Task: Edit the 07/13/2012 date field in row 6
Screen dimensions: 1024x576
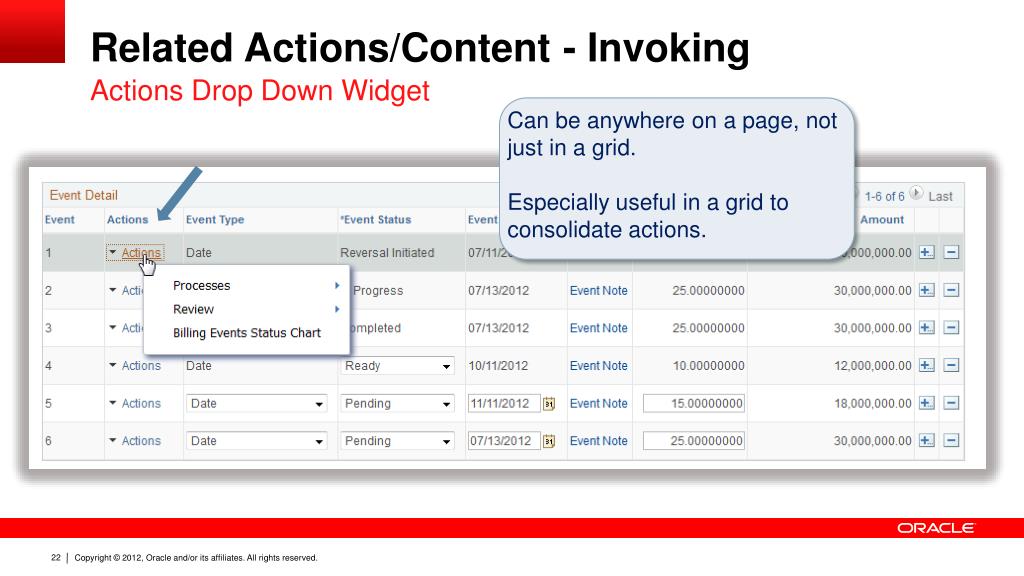Action: (x=504, y=441)
